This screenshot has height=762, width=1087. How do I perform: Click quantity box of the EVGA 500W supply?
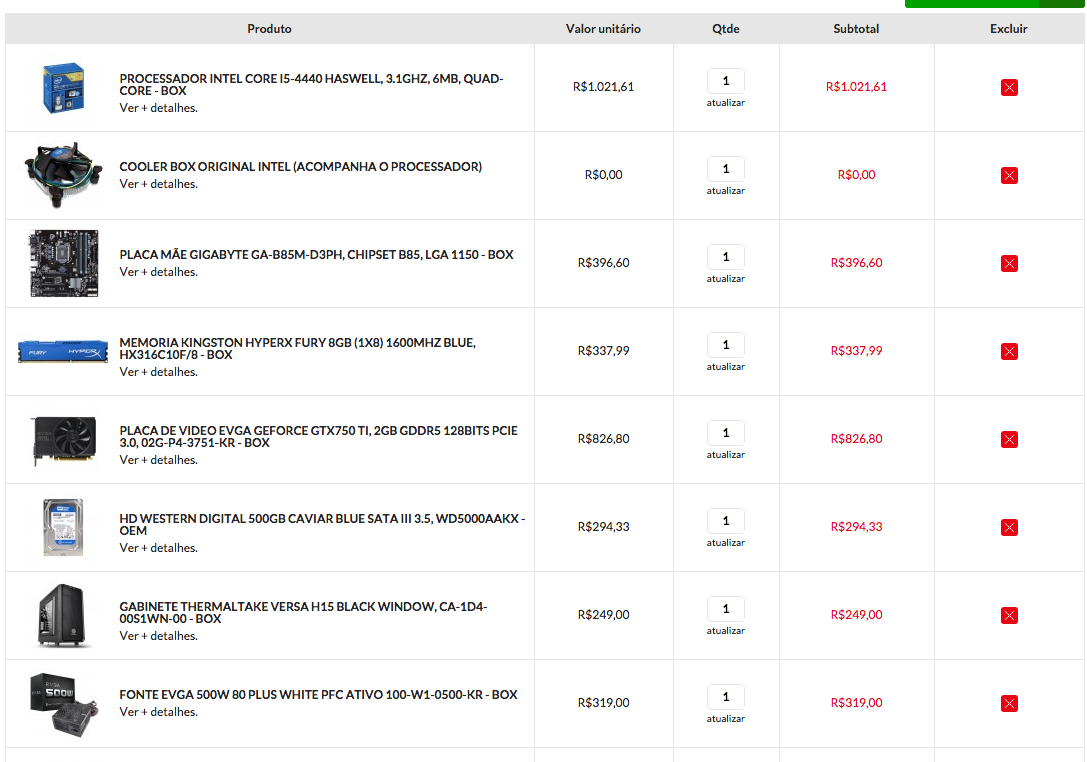[x=726, y=698]
